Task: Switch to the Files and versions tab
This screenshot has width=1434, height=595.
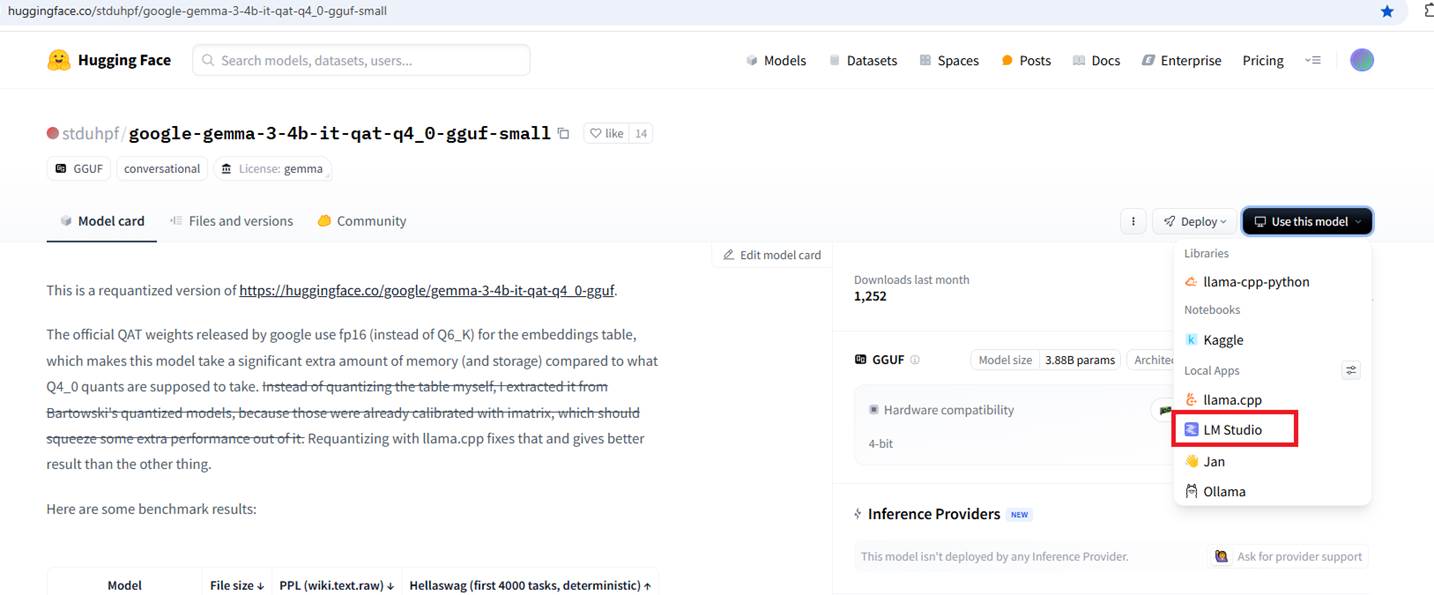Action: pos(231,221)
